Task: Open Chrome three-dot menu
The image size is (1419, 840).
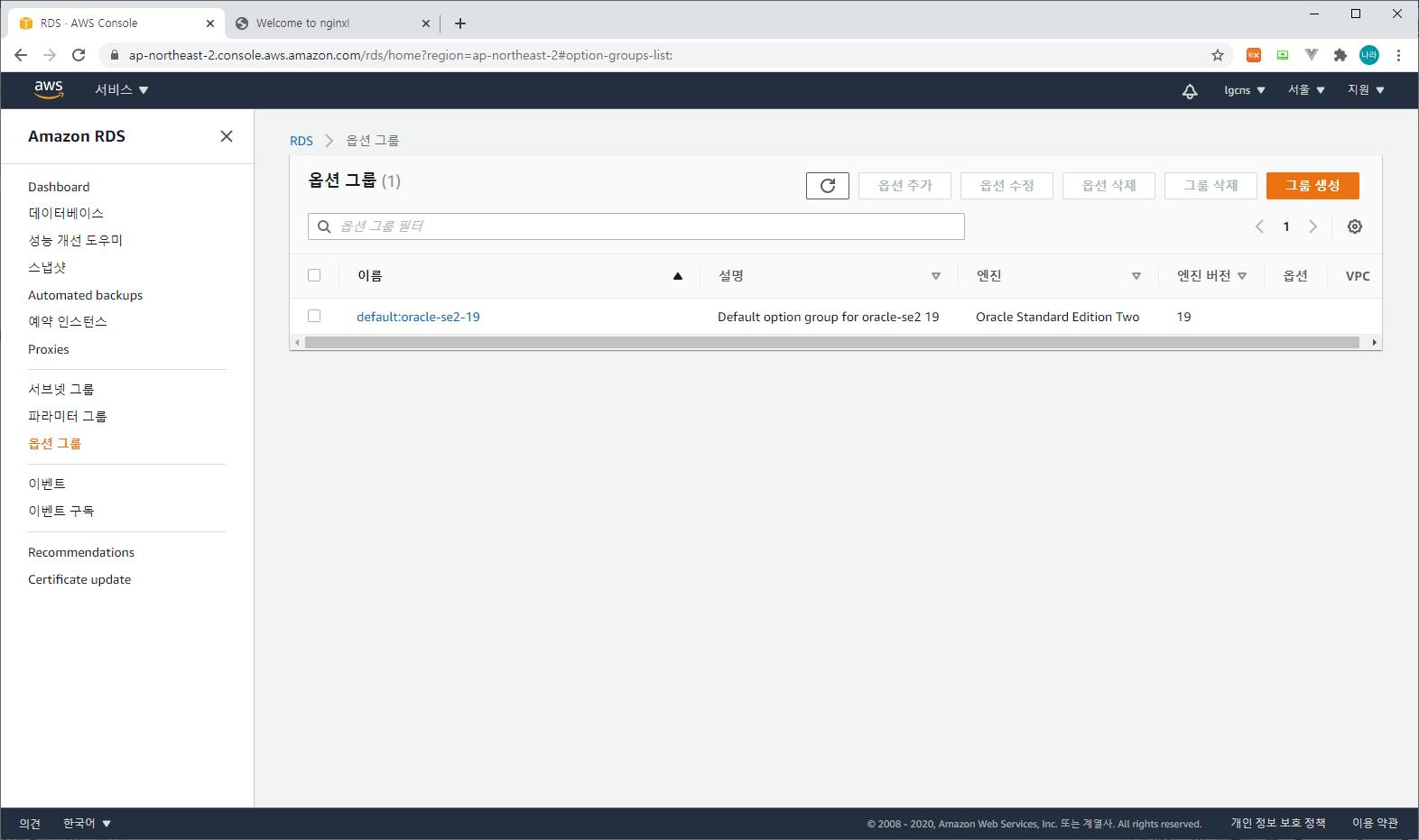Action: 1398,55
